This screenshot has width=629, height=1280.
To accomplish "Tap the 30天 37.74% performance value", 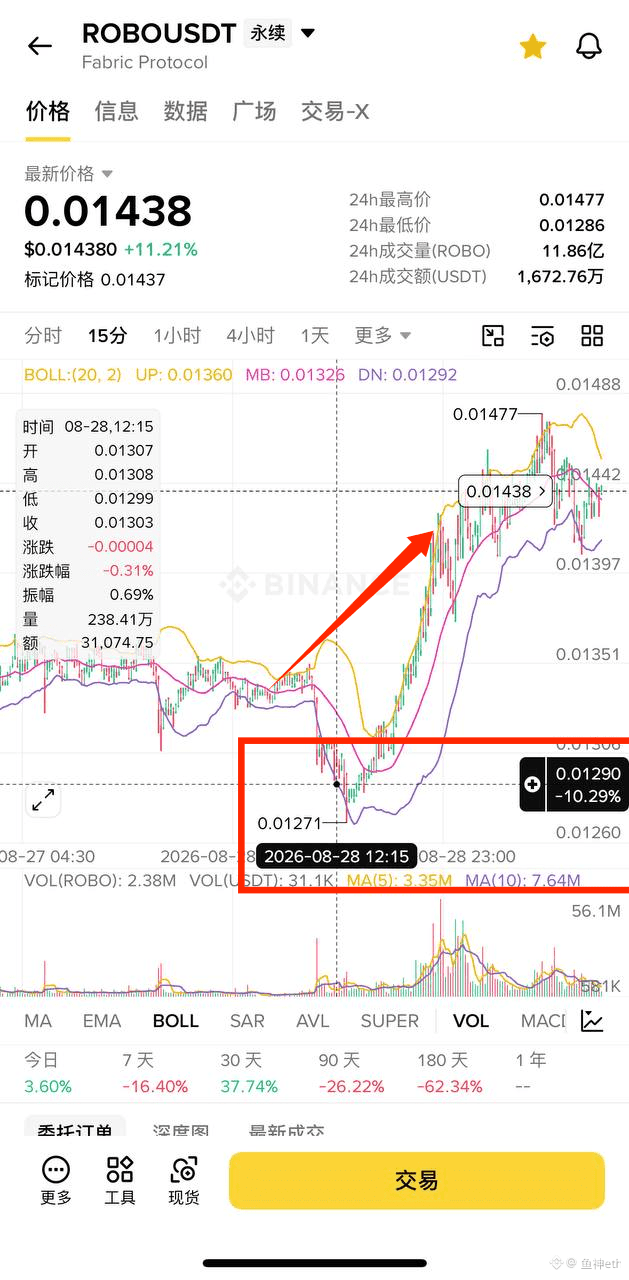I will pyautogui.click(x=249, y=1086).
